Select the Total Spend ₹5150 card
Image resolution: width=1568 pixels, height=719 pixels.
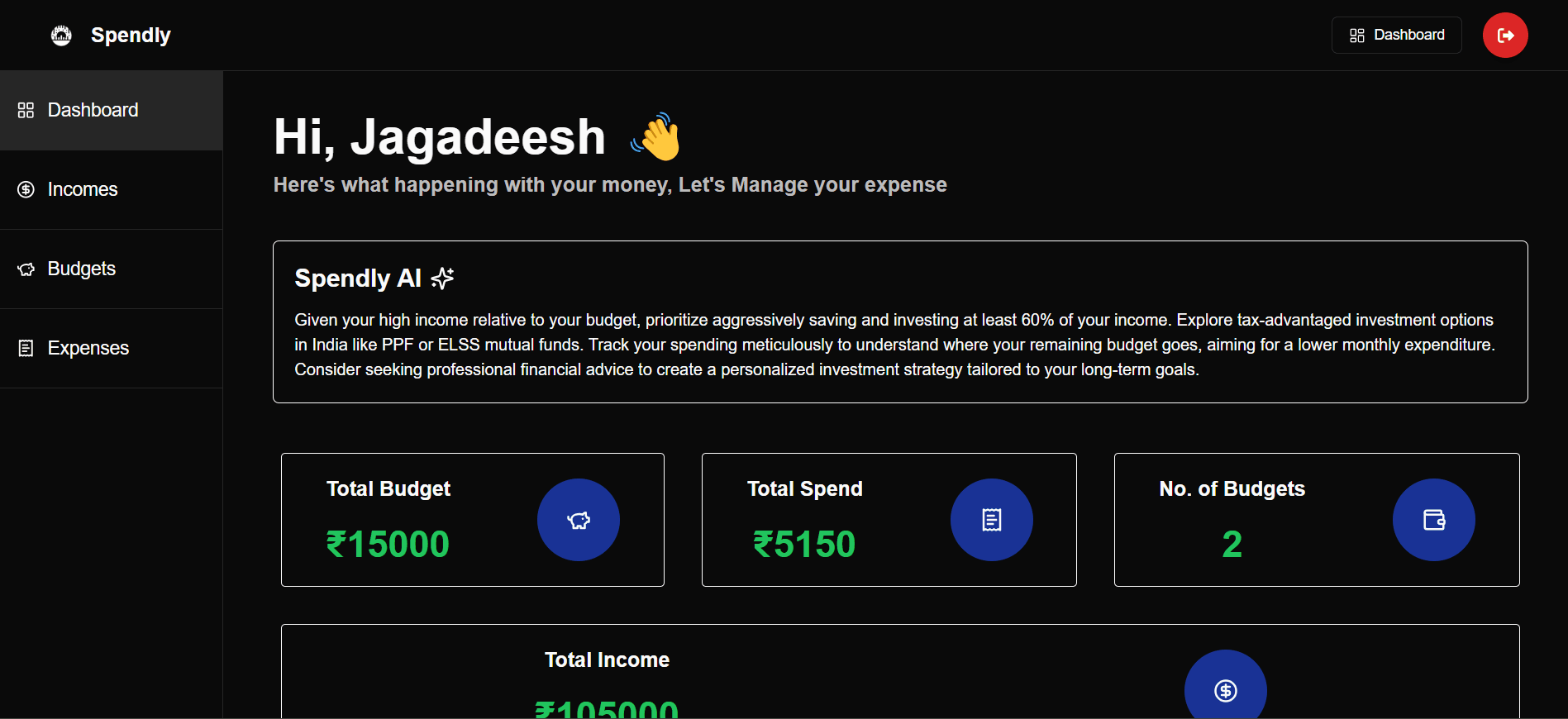pos(889,520)
